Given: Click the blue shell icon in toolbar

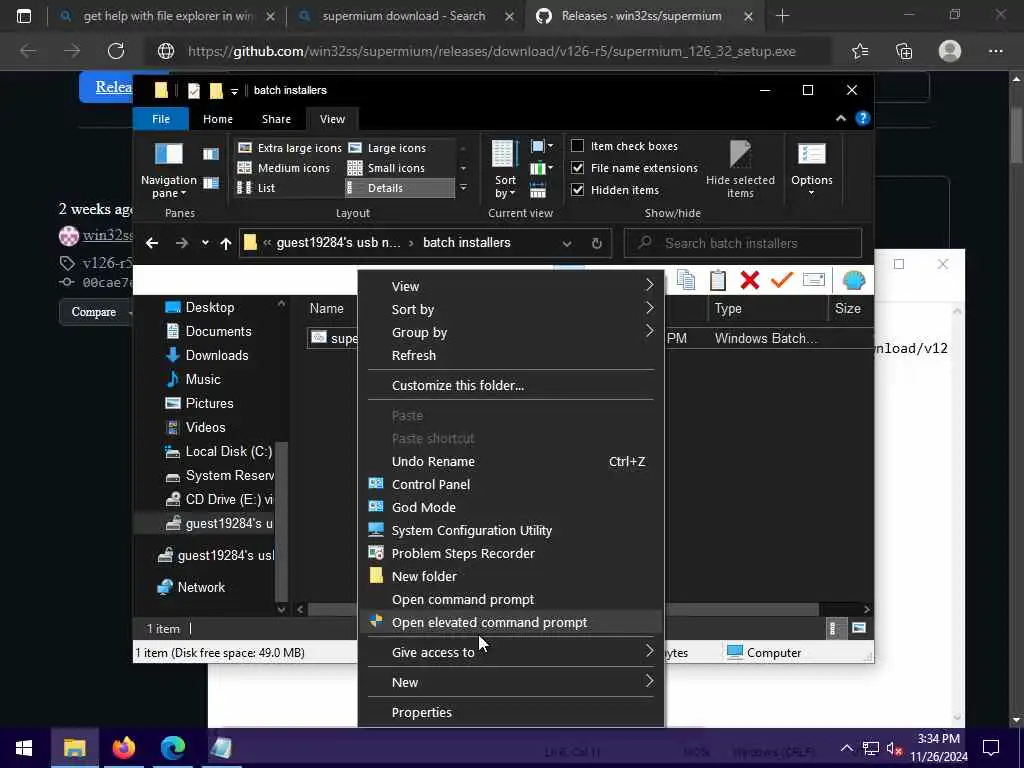Looking at the screenshot, I should 854,280.
